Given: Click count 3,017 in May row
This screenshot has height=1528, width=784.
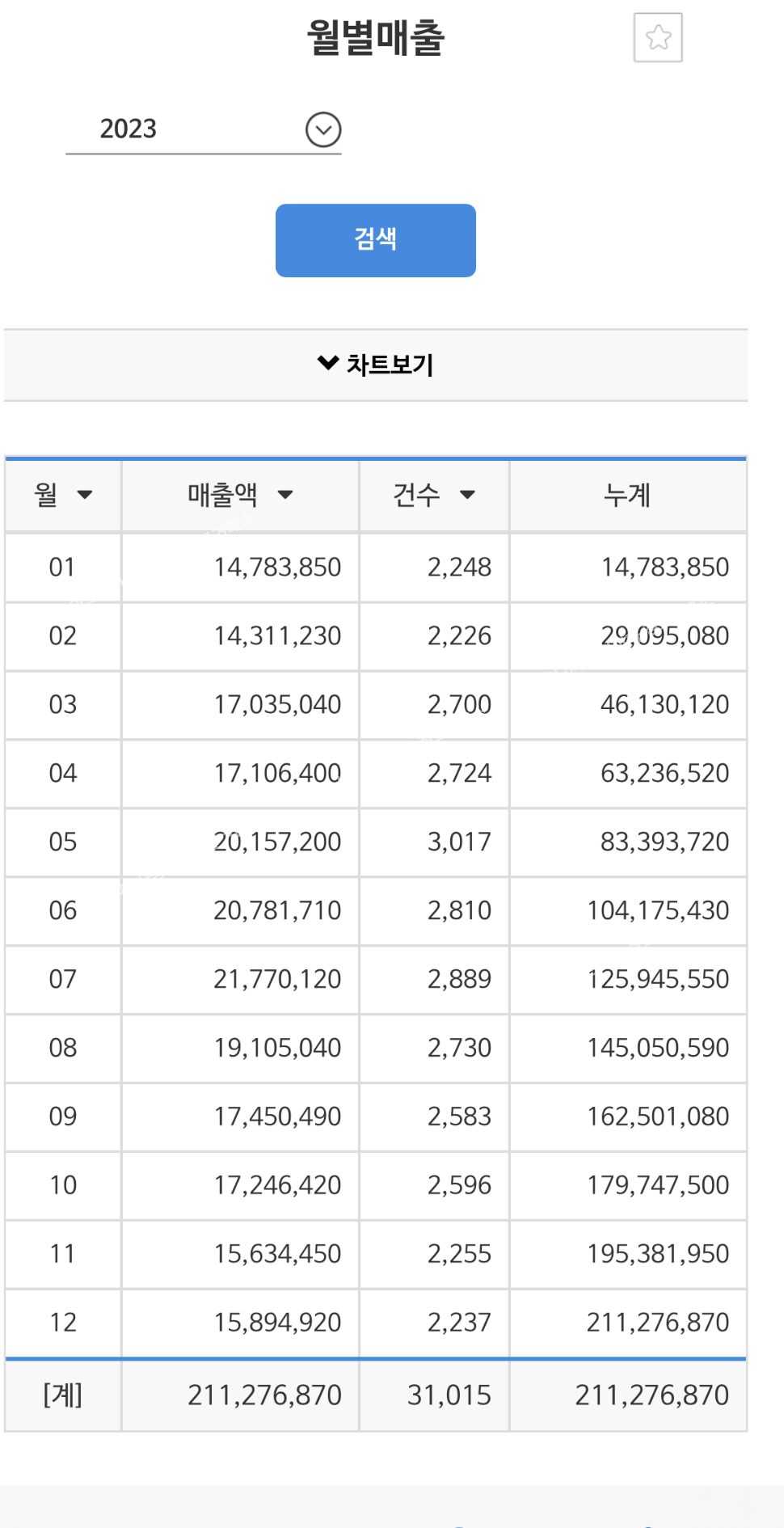Looking at the screenshot, I should tap(459, 842).
